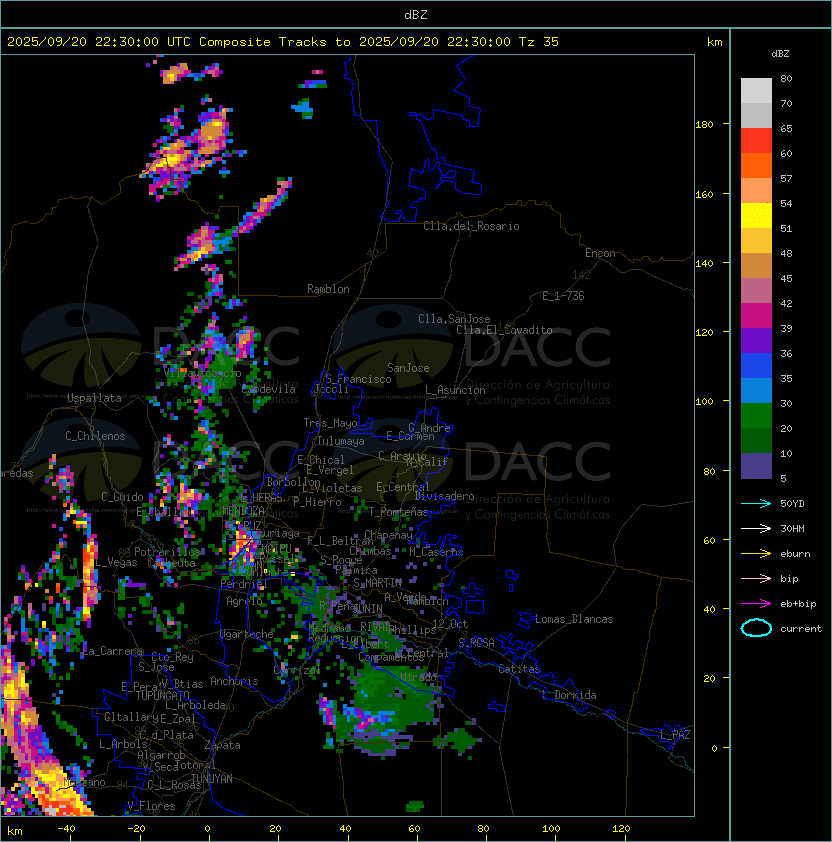This screenshot has height=842, width=832.
Task: Click the 'eburn' legend label
Action: (795, 554)
